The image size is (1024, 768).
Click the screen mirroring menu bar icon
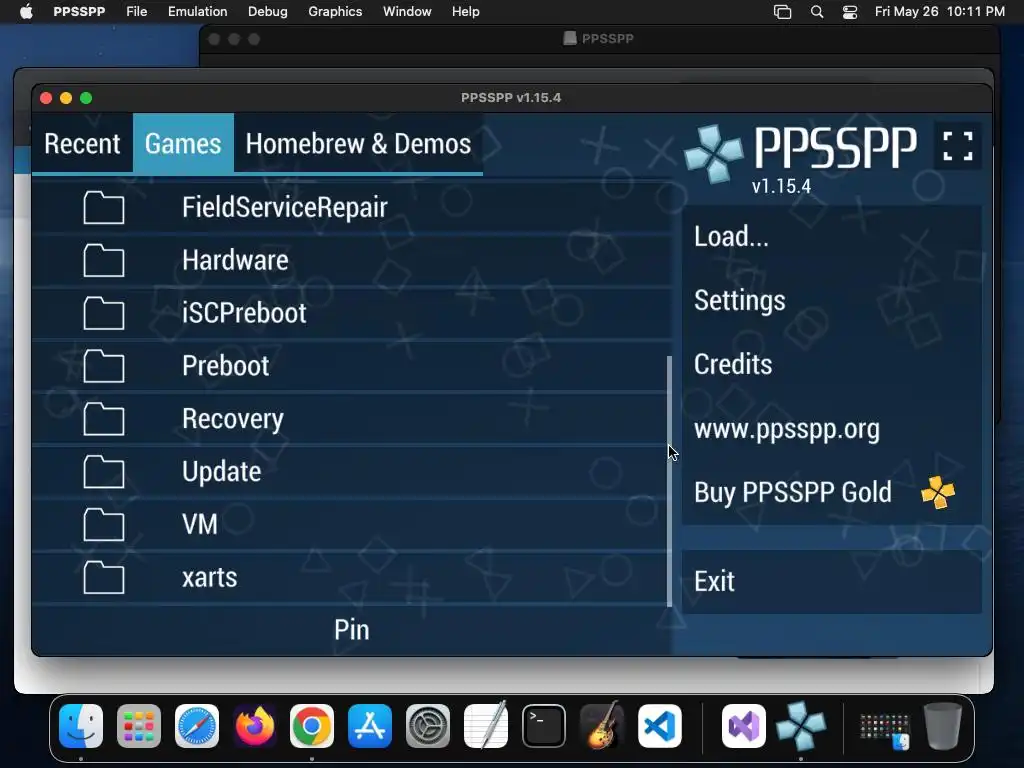click(x=782, y=12)
